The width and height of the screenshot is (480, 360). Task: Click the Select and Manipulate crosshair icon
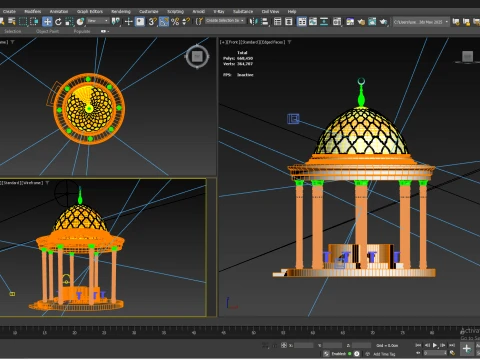[128, 22]
